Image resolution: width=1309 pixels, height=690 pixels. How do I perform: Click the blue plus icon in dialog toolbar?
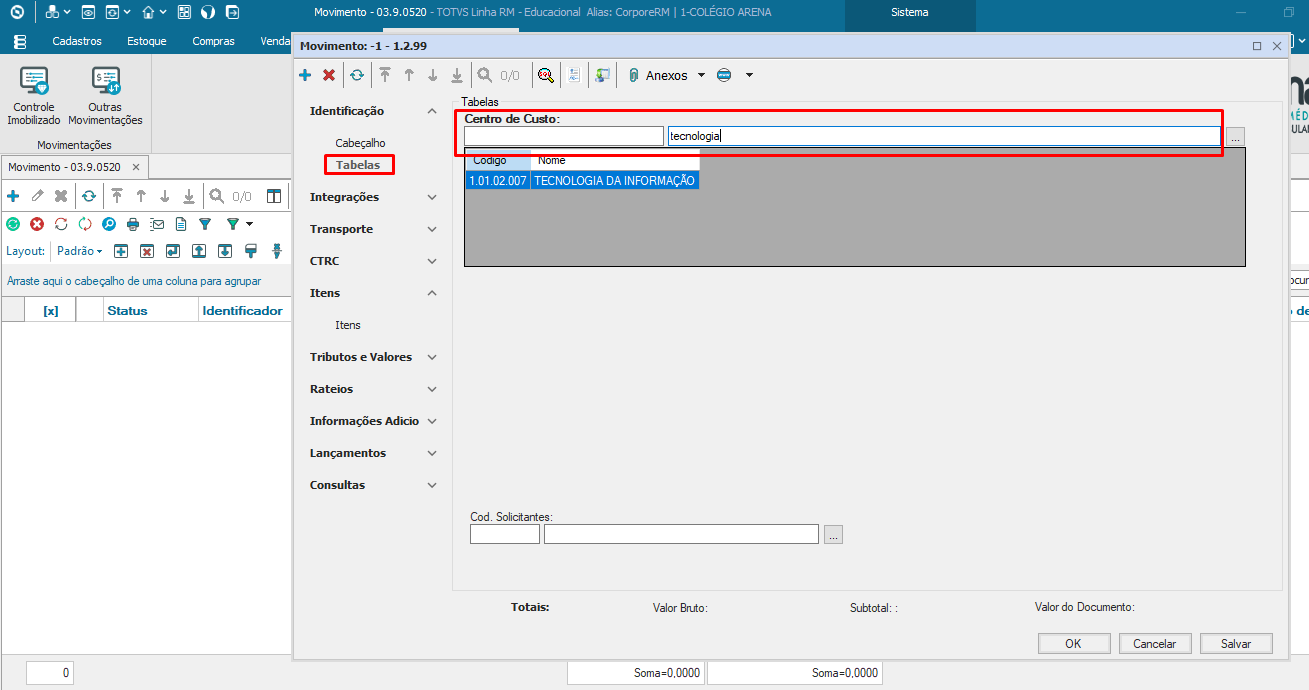[x=305, y=75]
